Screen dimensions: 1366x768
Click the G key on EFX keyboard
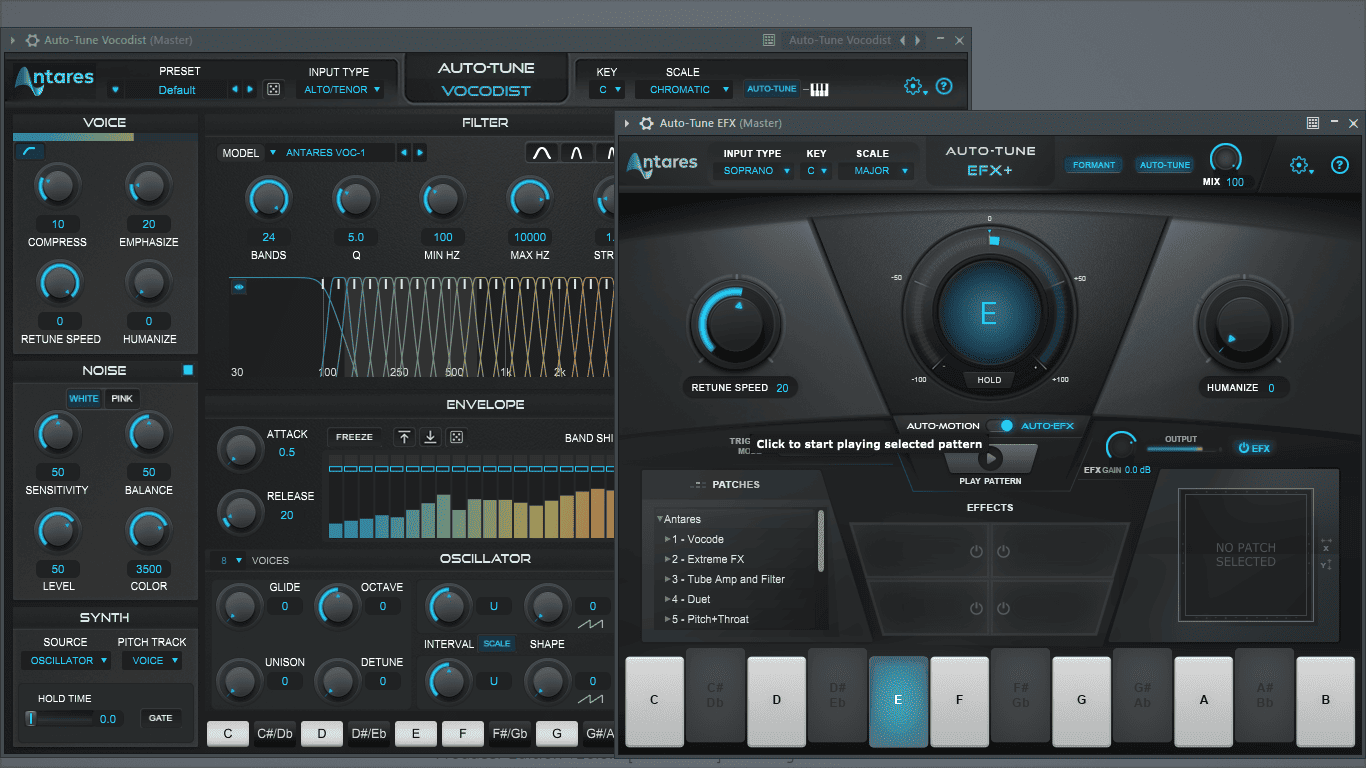(1081, 700)
